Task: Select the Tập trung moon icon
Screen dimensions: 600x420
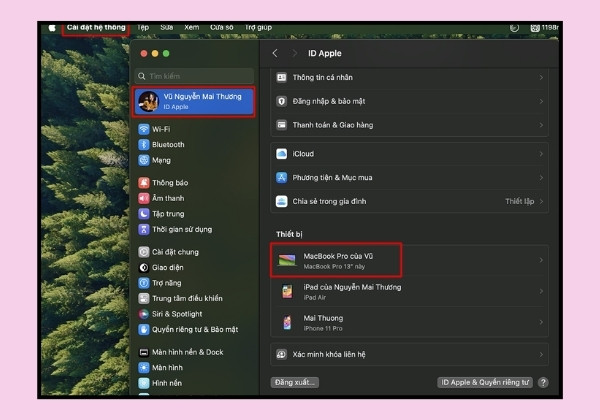Action: pyautogui.click(x=143, y=213)
